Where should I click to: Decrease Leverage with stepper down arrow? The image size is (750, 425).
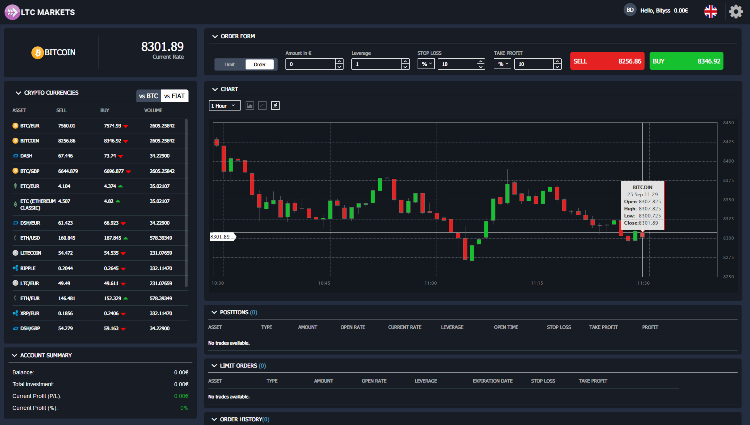coord(406,67)
